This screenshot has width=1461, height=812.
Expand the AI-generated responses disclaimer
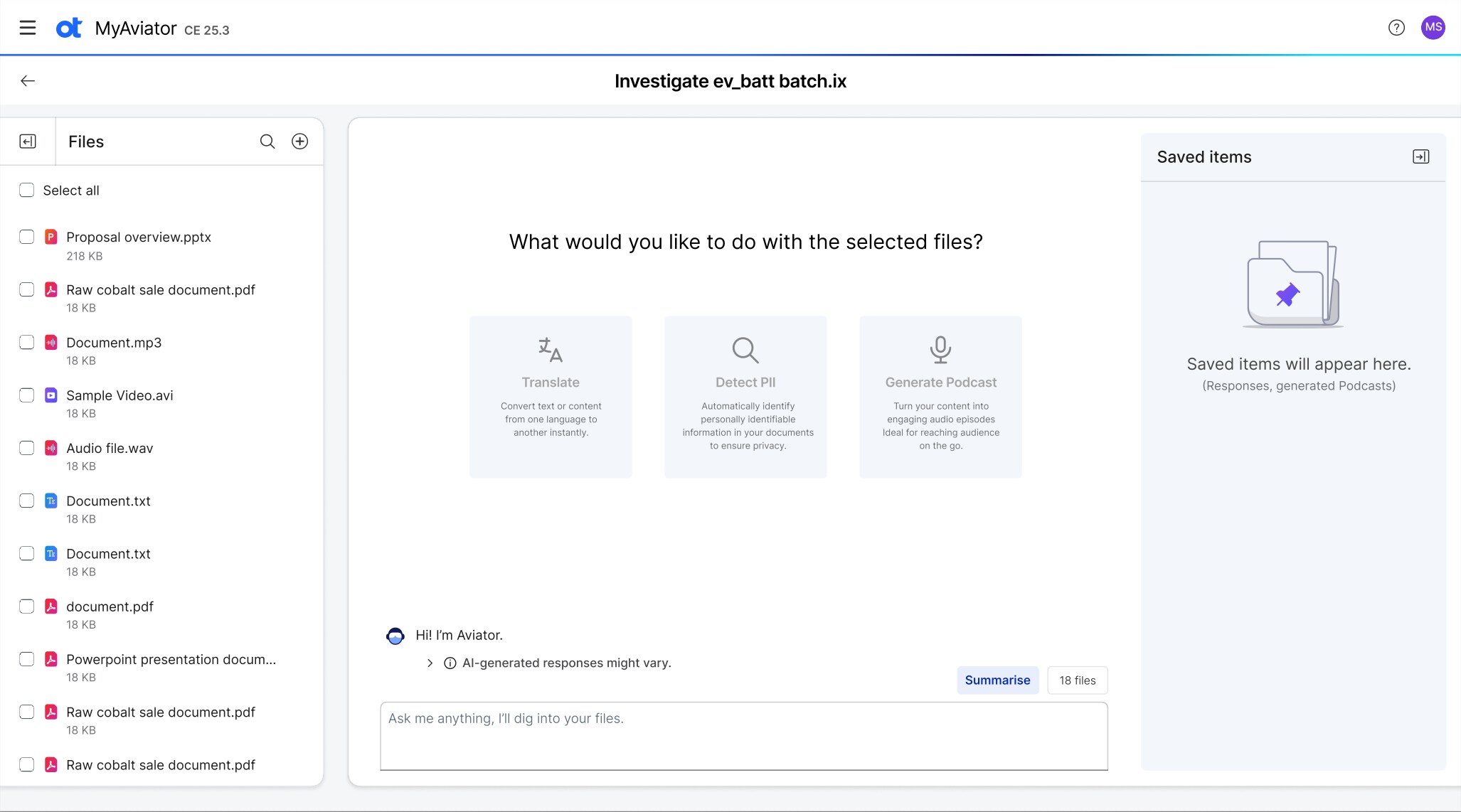430,663
